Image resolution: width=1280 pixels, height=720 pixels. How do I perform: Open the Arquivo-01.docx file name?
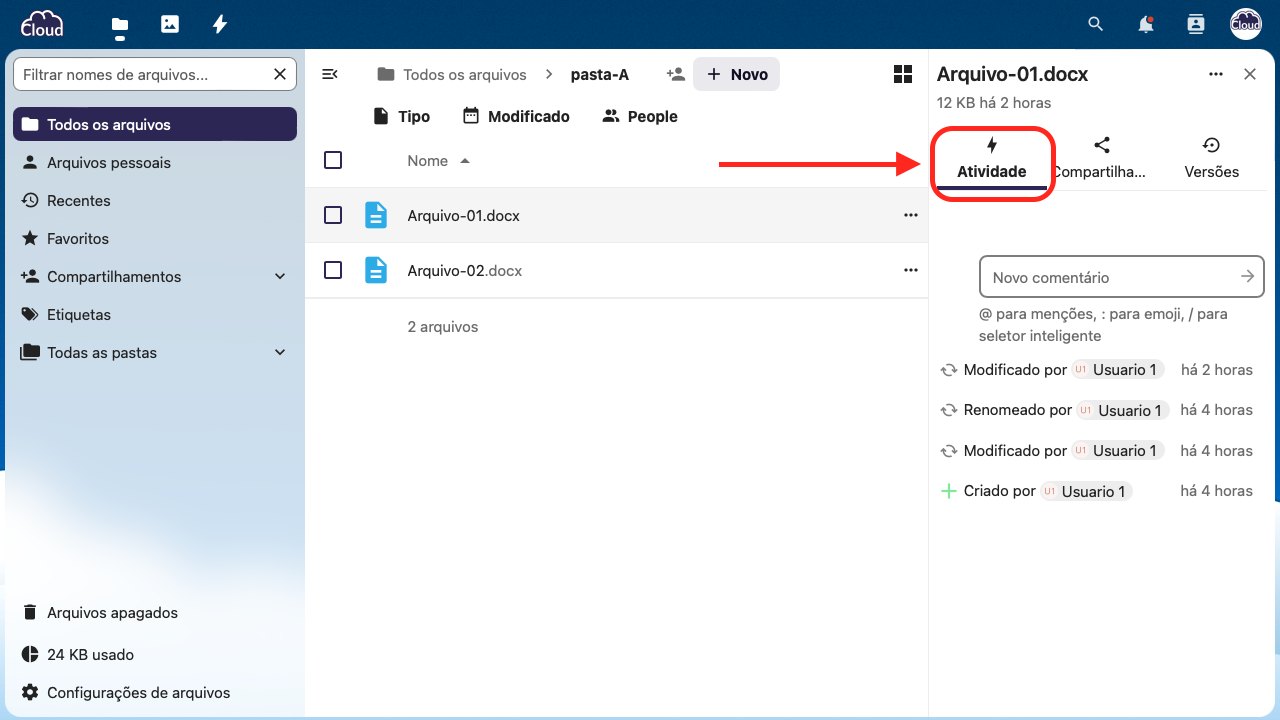(x=463, y=215)
